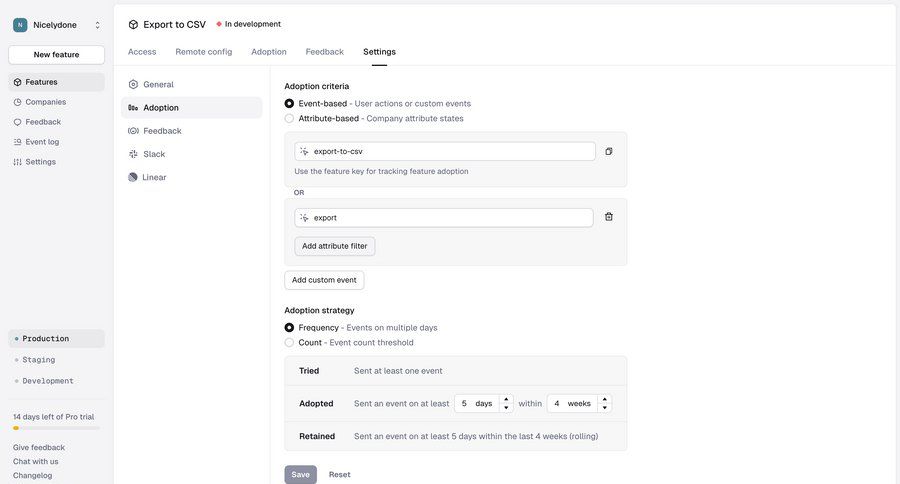Switch to the Feedback top tab
The width and height of the screenshot is (900, 484).
(x=324, y=52)
